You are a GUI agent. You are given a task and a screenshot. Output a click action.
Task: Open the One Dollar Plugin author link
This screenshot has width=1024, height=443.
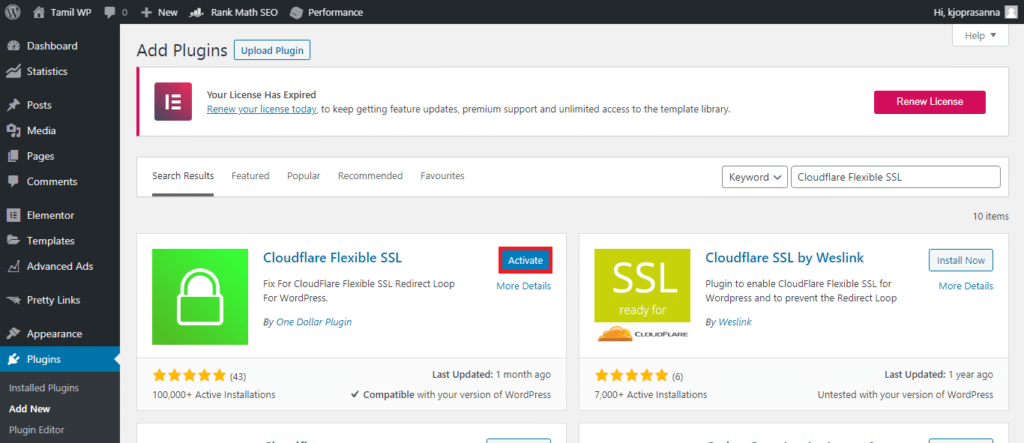point(313,322)
